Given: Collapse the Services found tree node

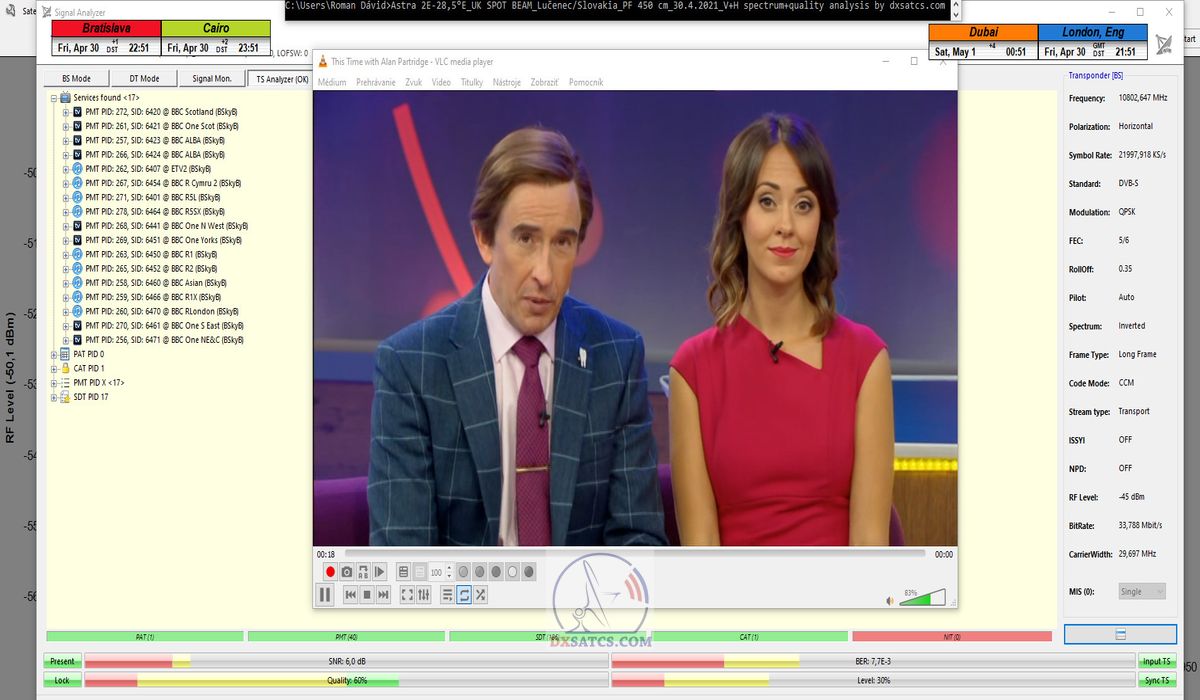Looking at the screenshot, I should click(53, 98).
